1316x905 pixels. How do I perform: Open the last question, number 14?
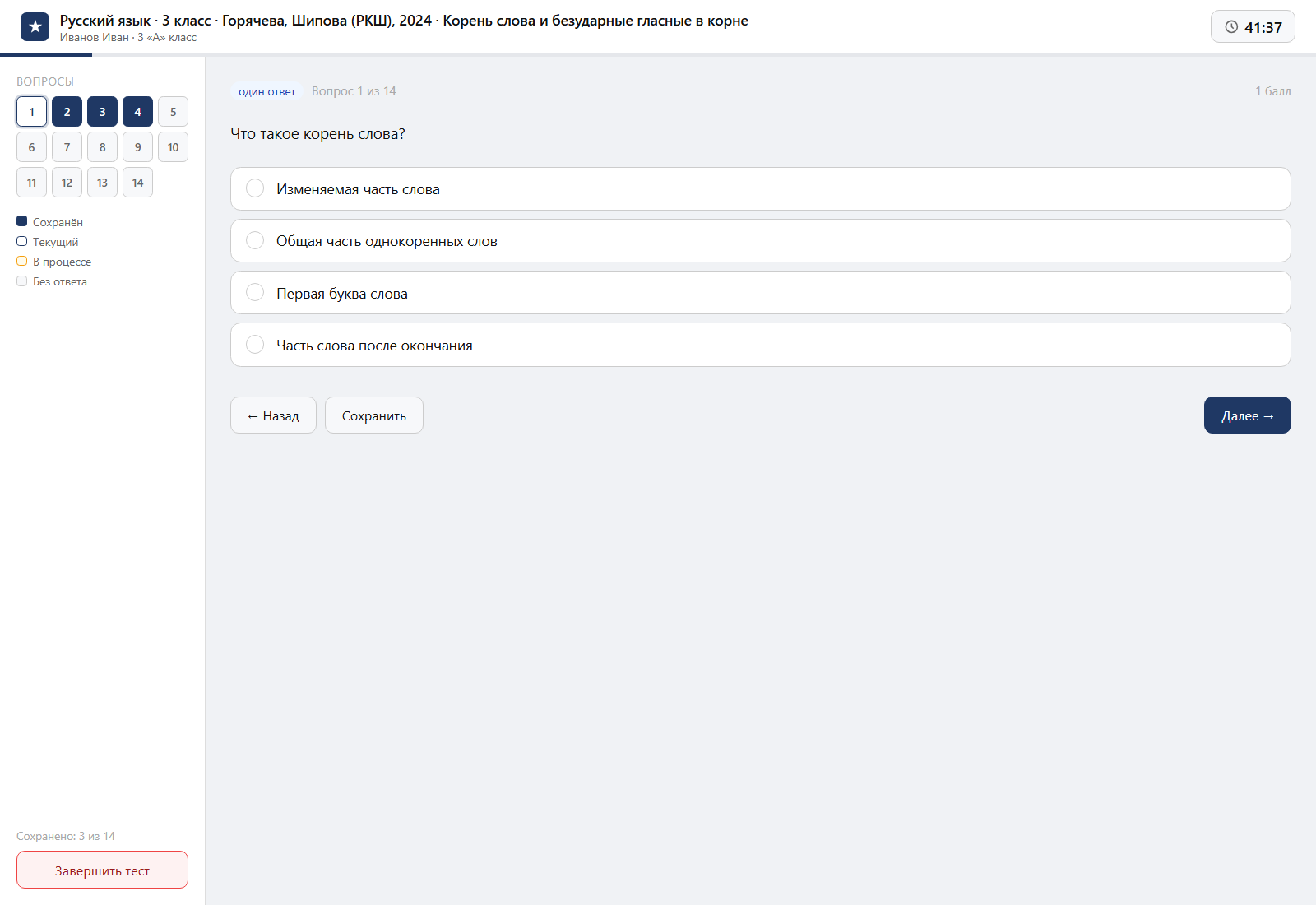[137, 183]
